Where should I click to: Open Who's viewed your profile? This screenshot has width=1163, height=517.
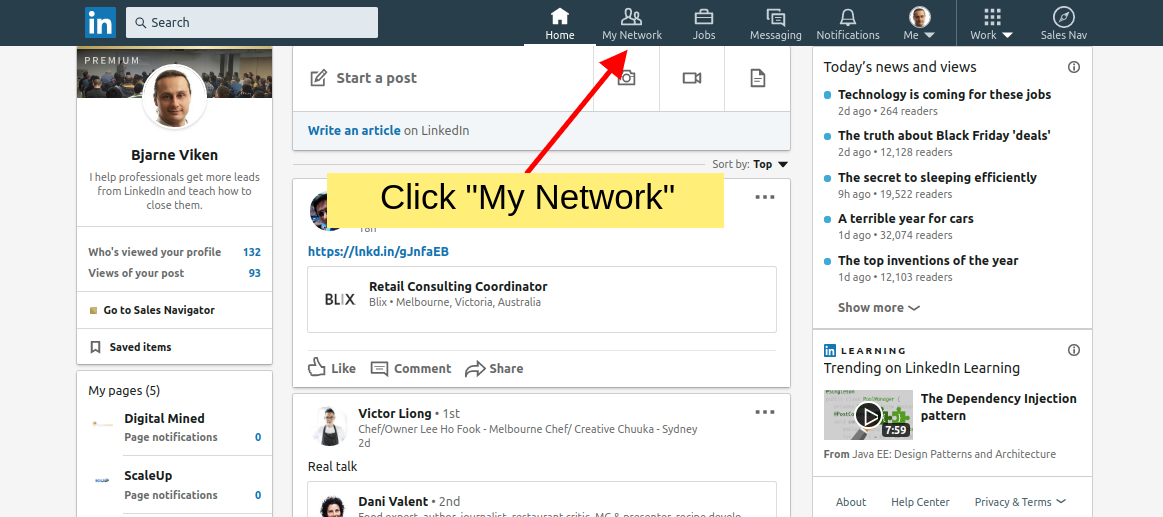click(174, 252)
